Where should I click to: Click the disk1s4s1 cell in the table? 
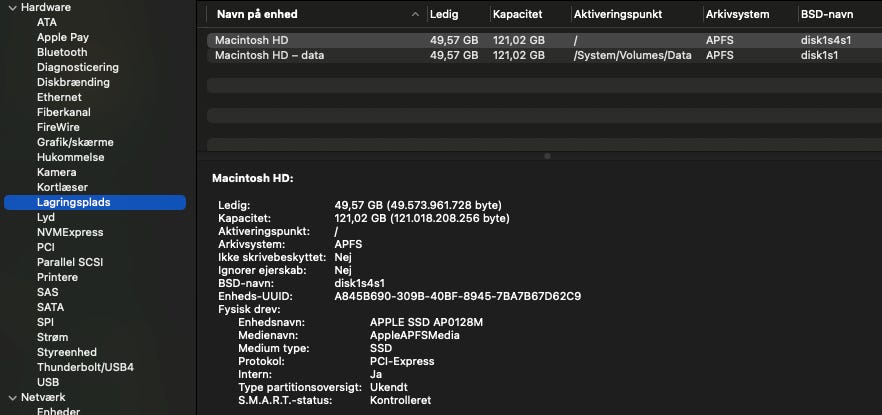(826, 40)
